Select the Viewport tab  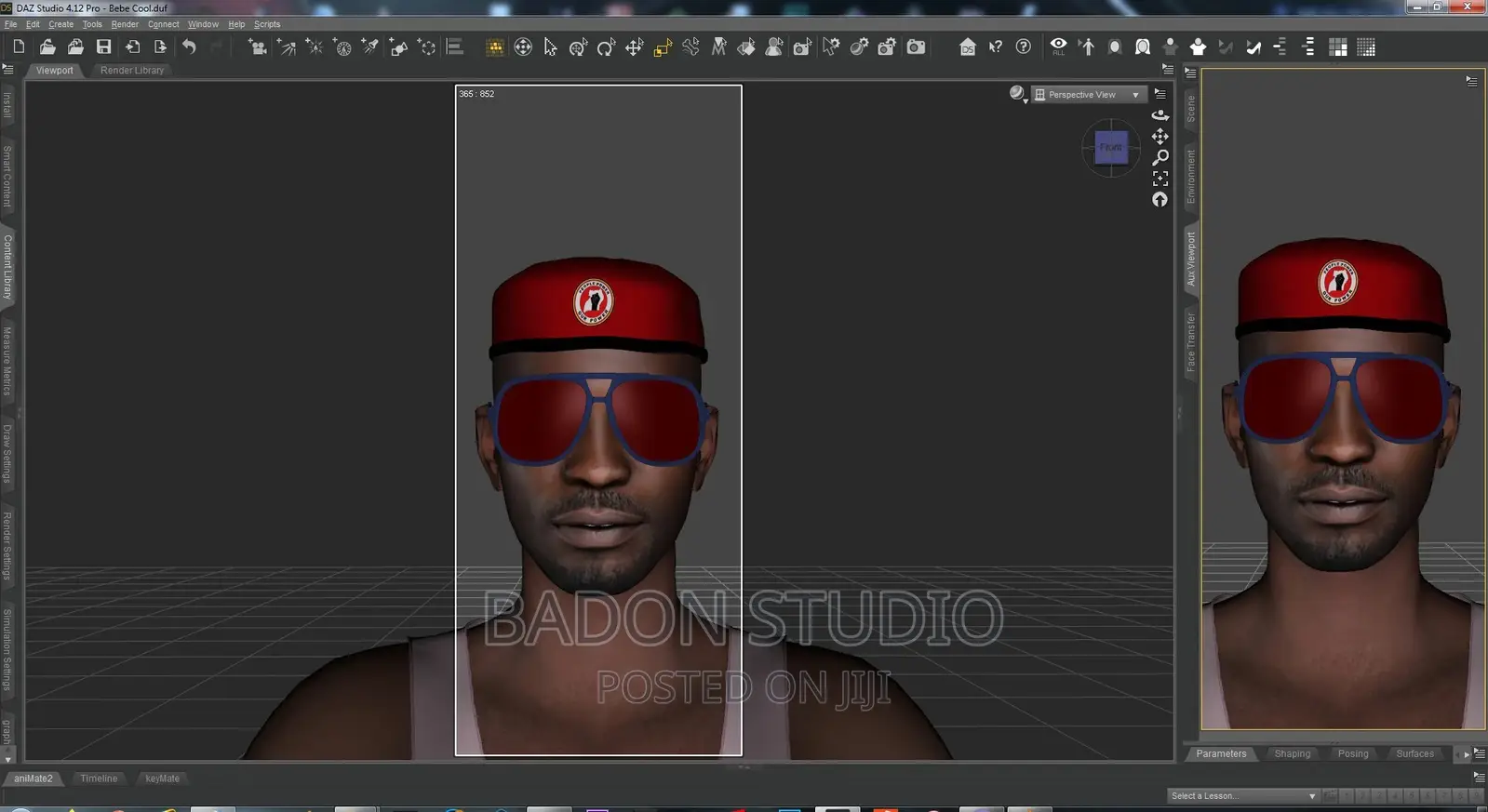tap(54, 71)
